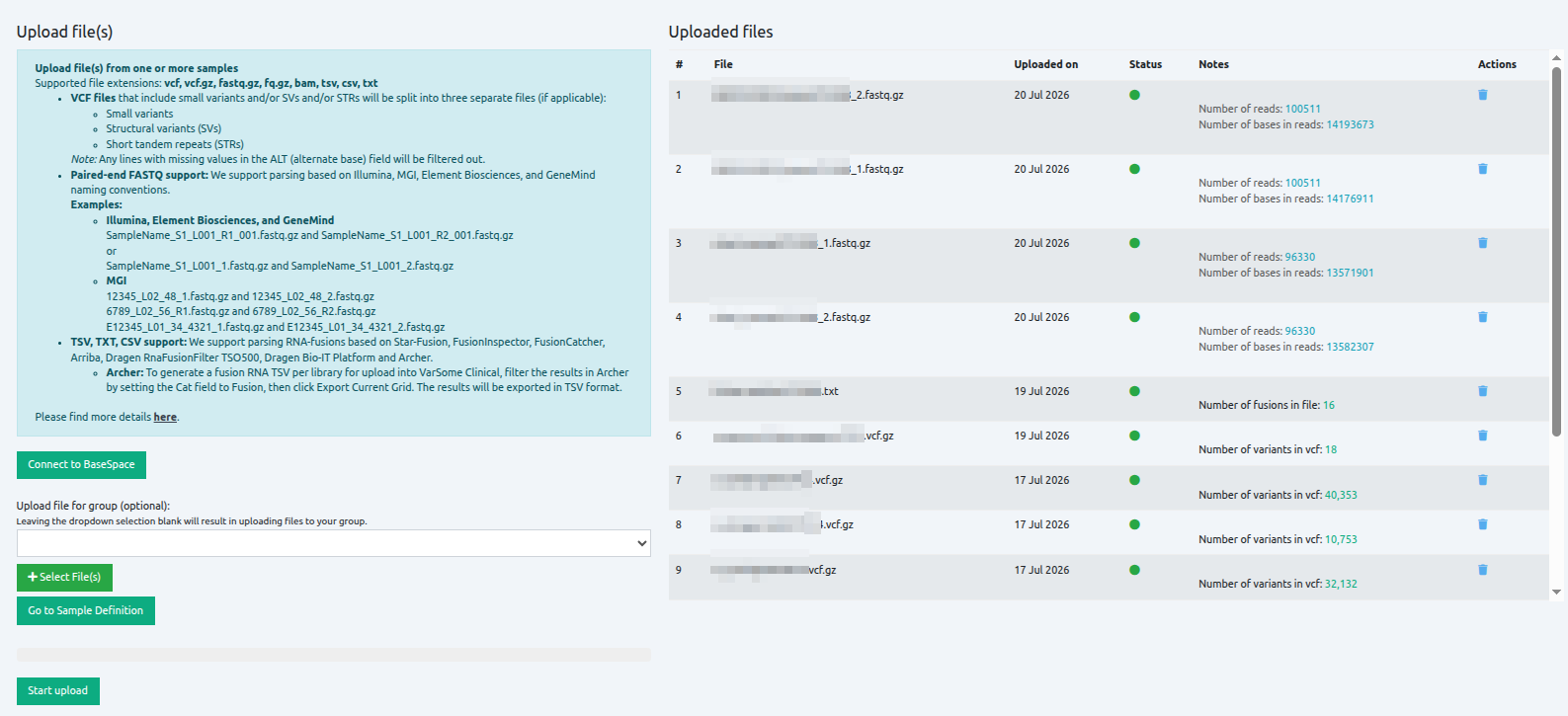Screen dimensions: 1568x716
Task: Click reads count 100511 in row 1
Action: coord(1302,110)
